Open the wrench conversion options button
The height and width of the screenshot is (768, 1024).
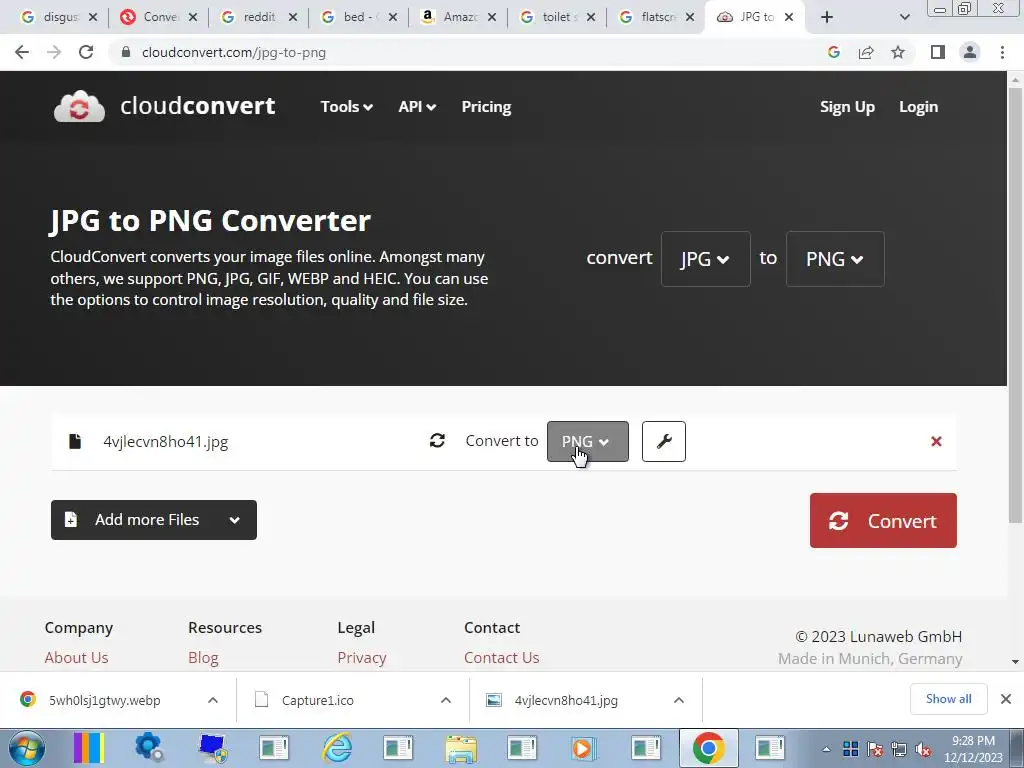[664, 441]
